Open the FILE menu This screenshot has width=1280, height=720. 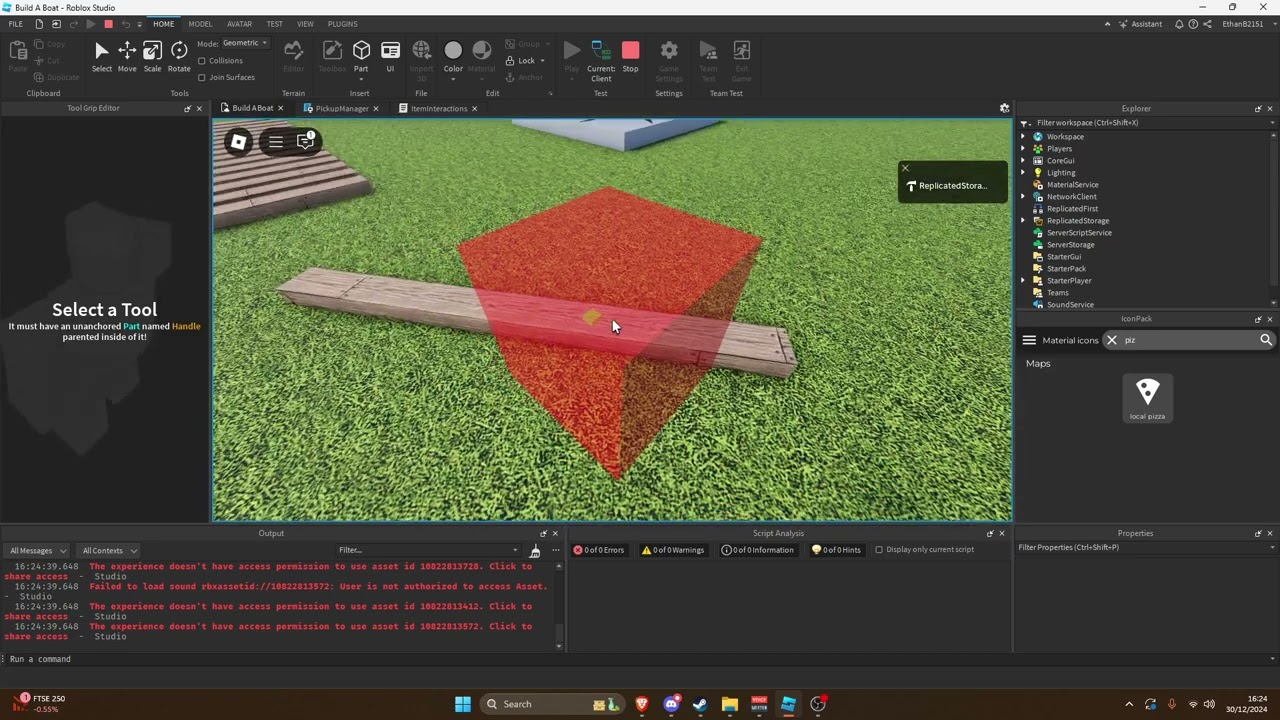(x=16, y=24)
